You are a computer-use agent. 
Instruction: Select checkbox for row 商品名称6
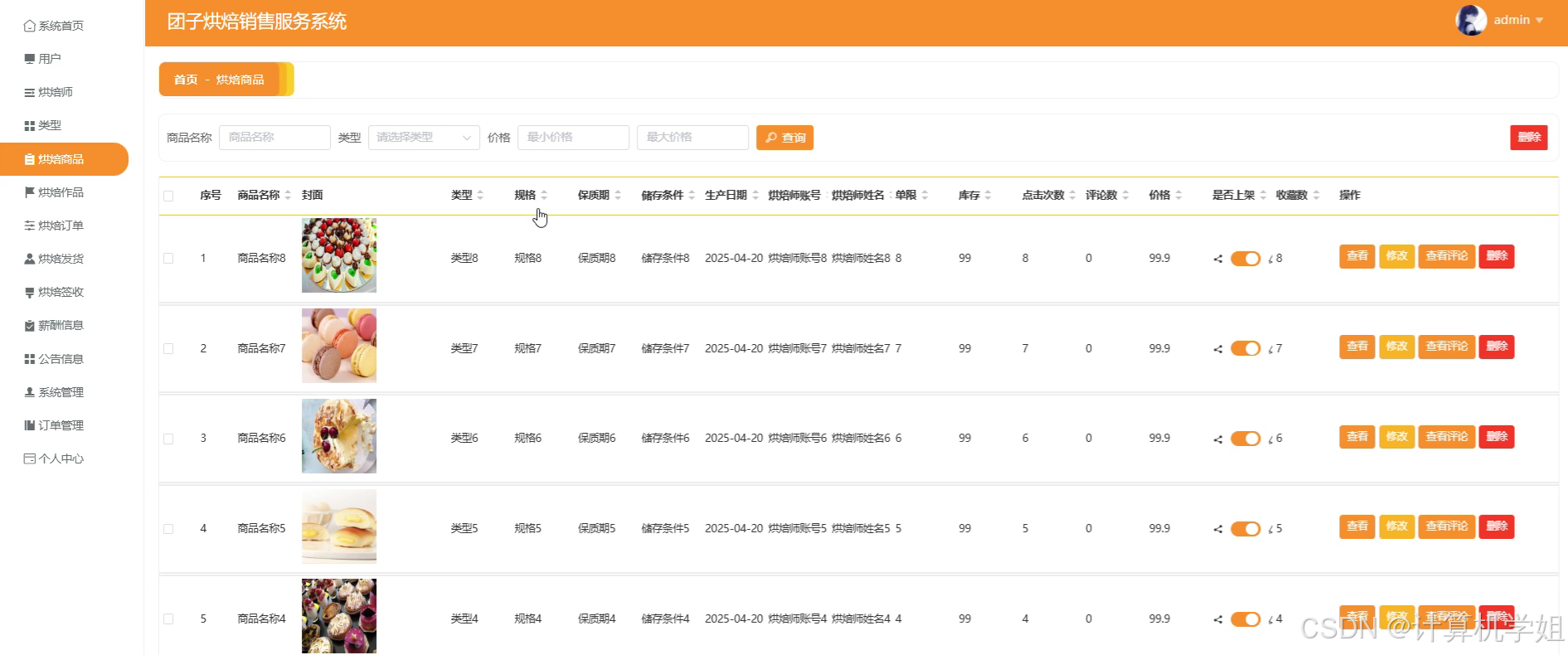pos(168,439)
